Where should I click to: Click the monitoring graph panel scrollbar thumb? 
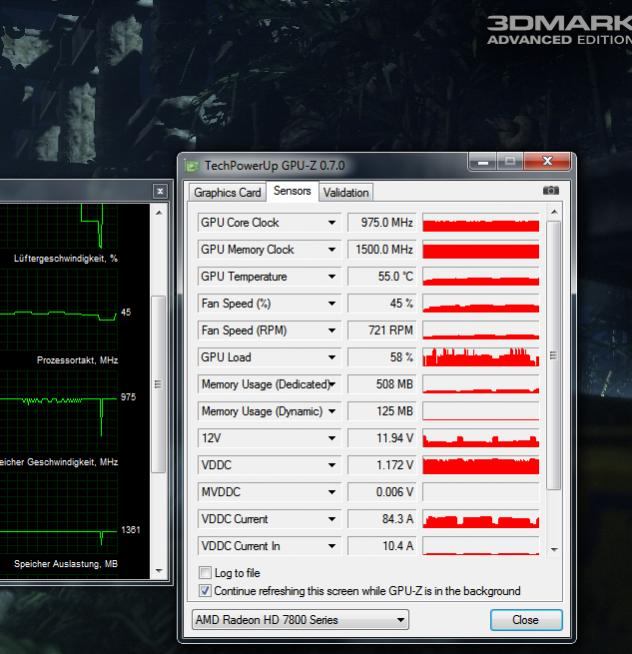(x=158, y=384)
